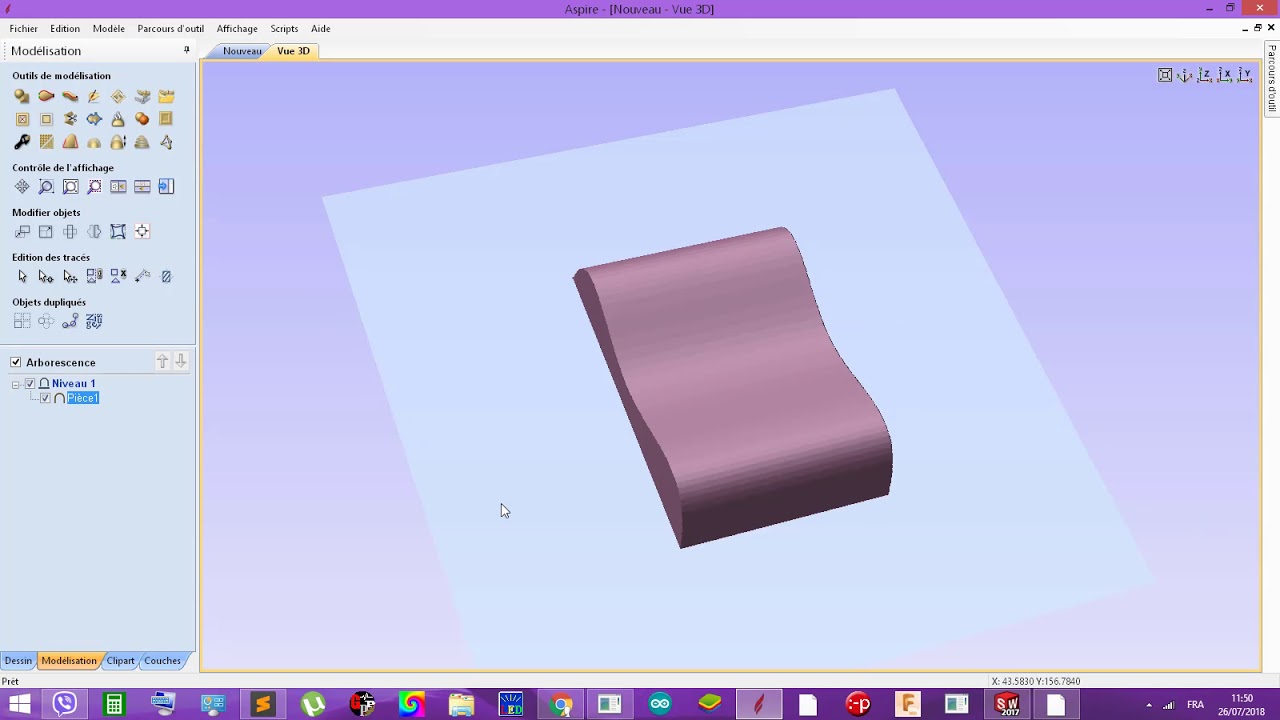Click the FRA language indicator

pyautogui.click(x=1195, y=705)
